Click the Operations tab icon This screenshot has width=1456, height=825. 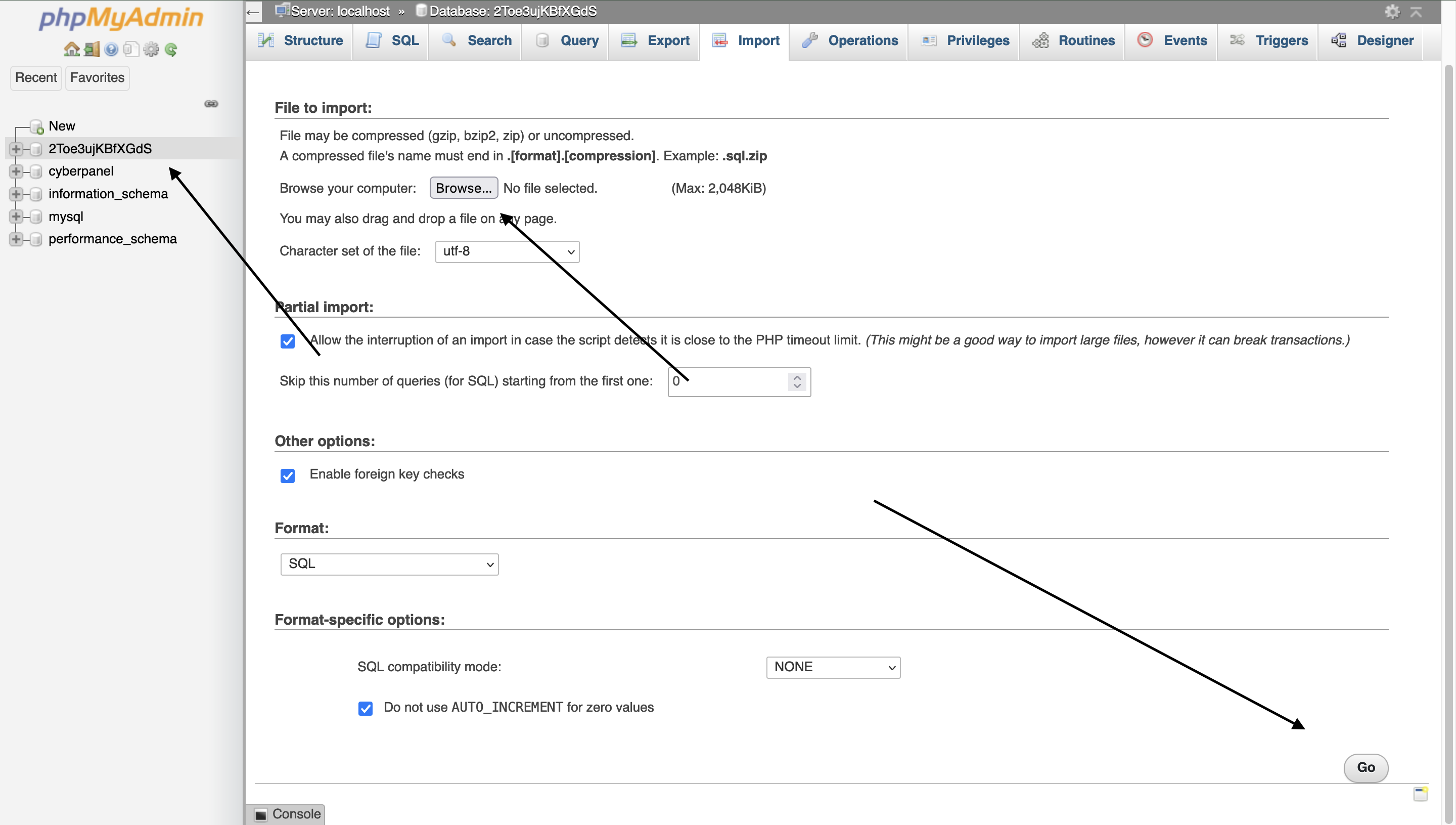click(x=810, y=39)
